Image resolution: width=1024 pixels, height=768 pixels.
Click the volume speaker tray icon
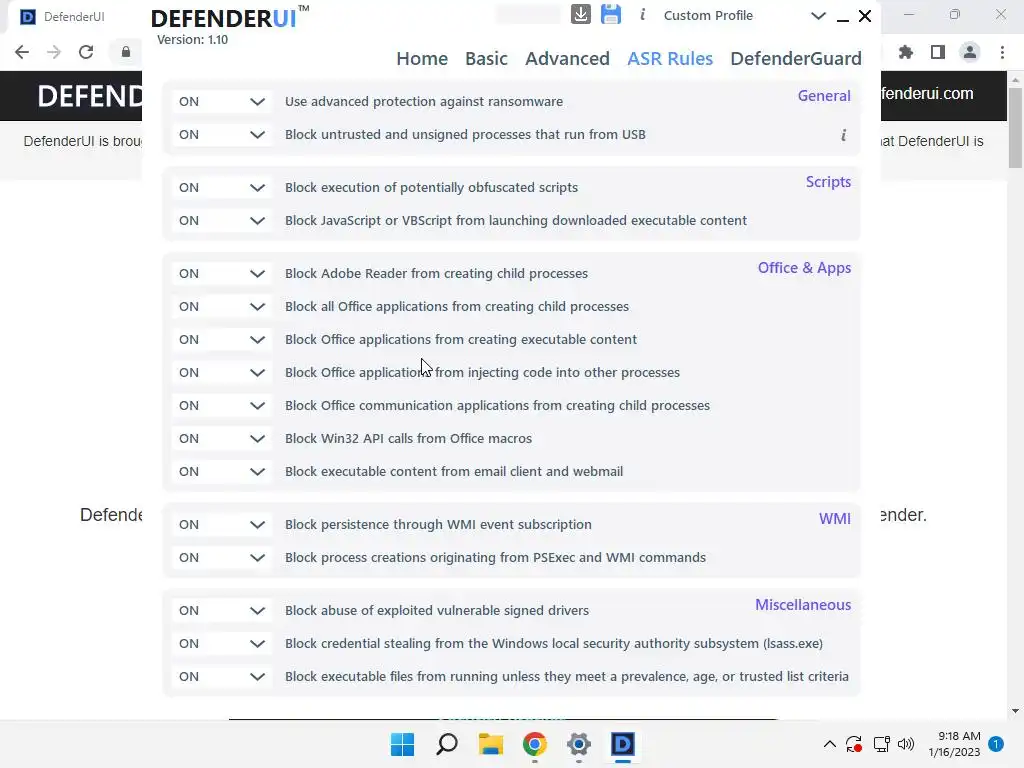click(906, 744)
